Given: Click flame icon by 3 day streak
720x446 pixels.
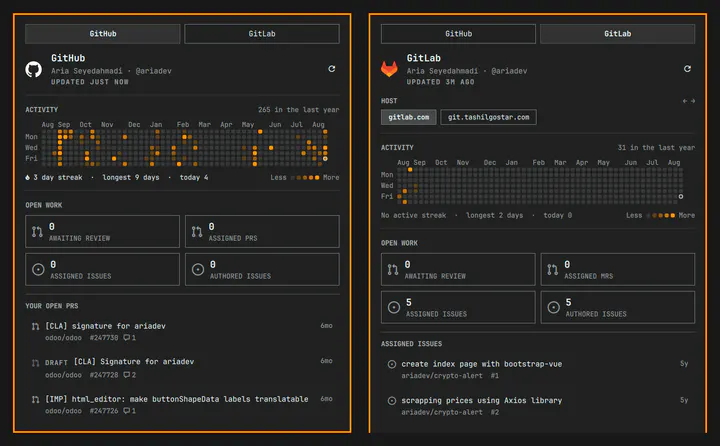Looking at the screenshot, I should click(x=28, y=177).
